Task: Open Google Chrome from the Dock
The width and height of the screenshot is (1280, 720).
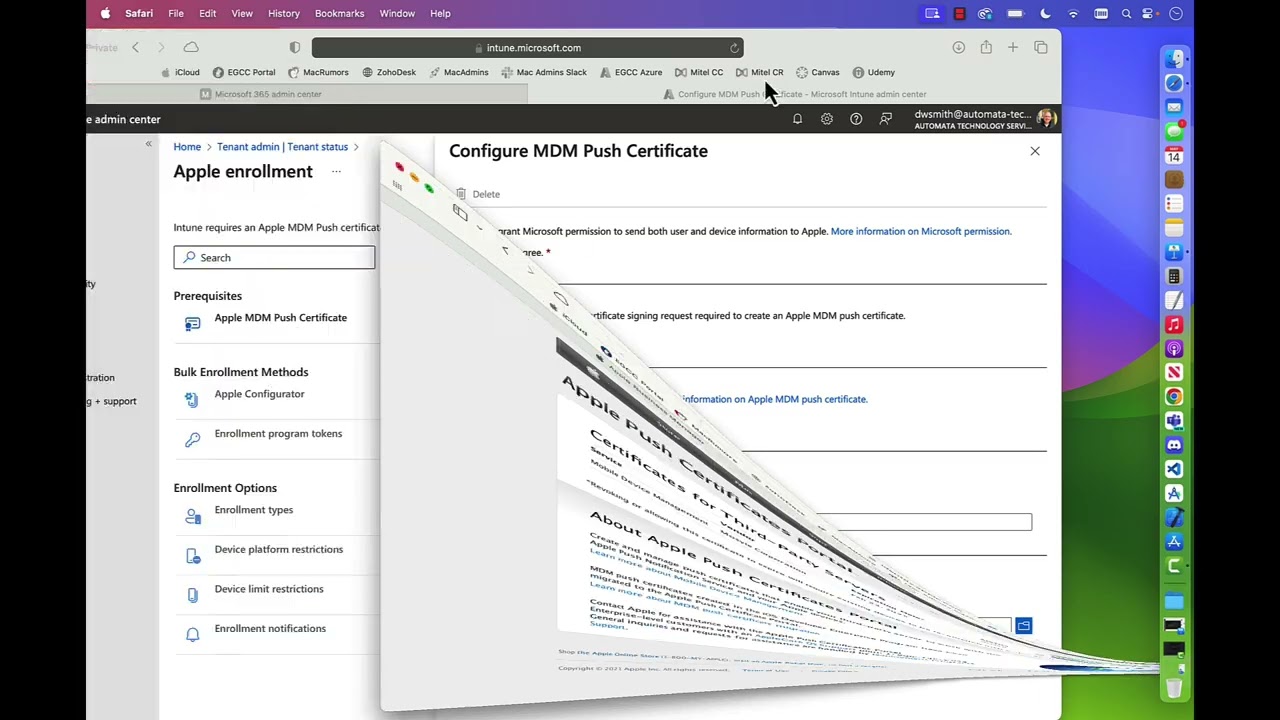Action: 1174,397
